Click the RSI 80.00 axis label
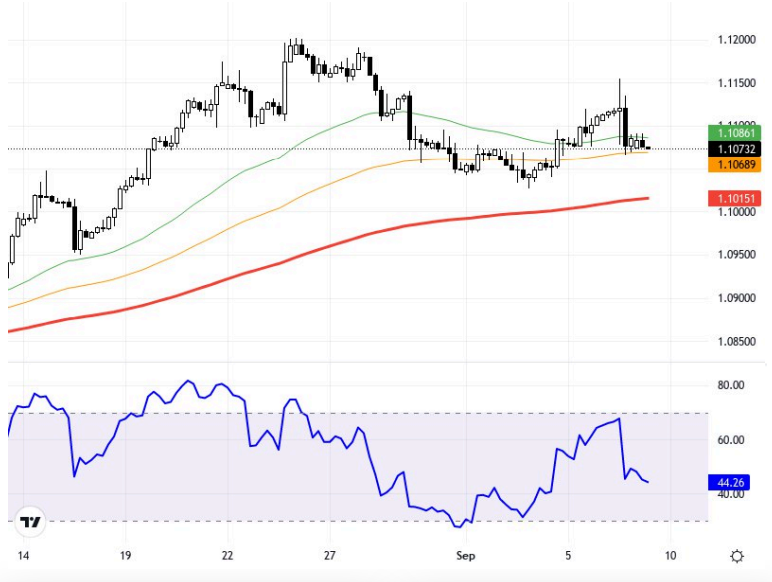Image resolution: width=772 pixels, height=582 pixels. click(731, 385)
